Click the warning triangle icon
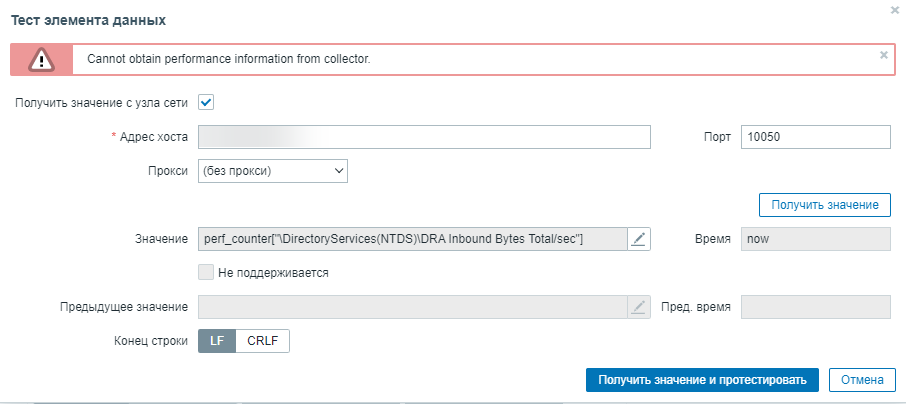 click(41, 59)
